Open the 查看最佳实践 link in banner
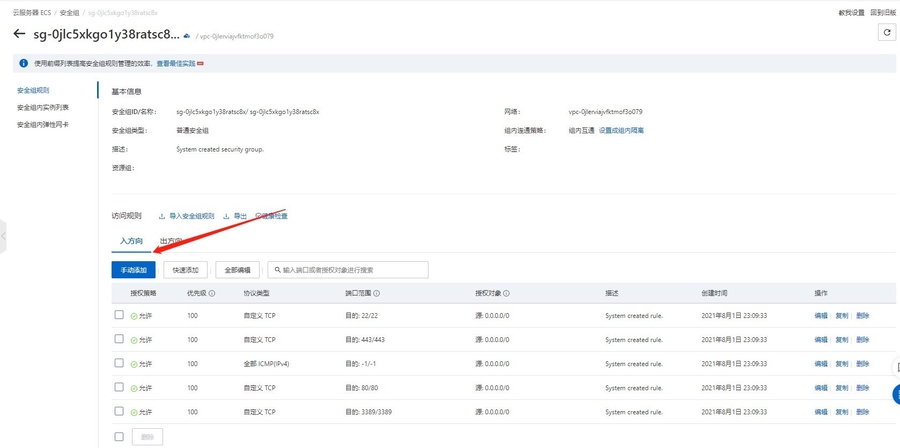The width and height of the screenshot is (900, 448). click(176, 63)
